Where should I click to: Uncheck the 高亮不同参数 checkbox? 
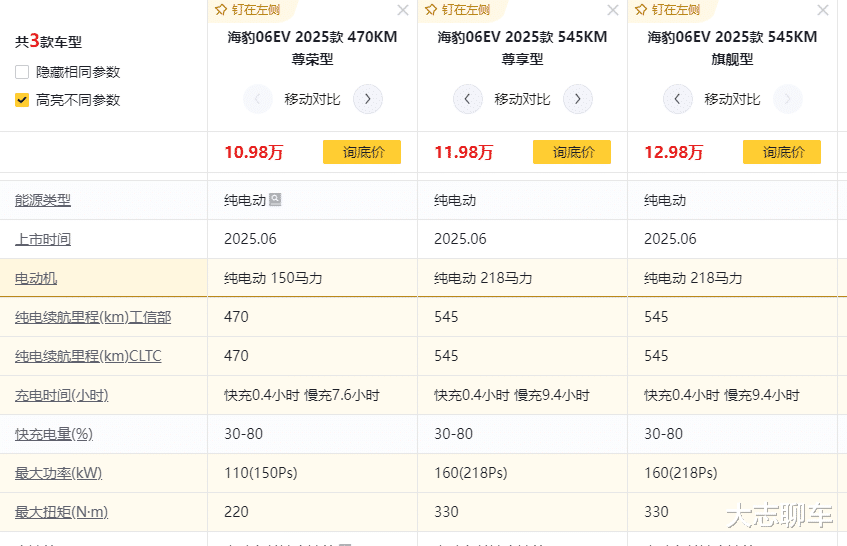coord(22,100)
